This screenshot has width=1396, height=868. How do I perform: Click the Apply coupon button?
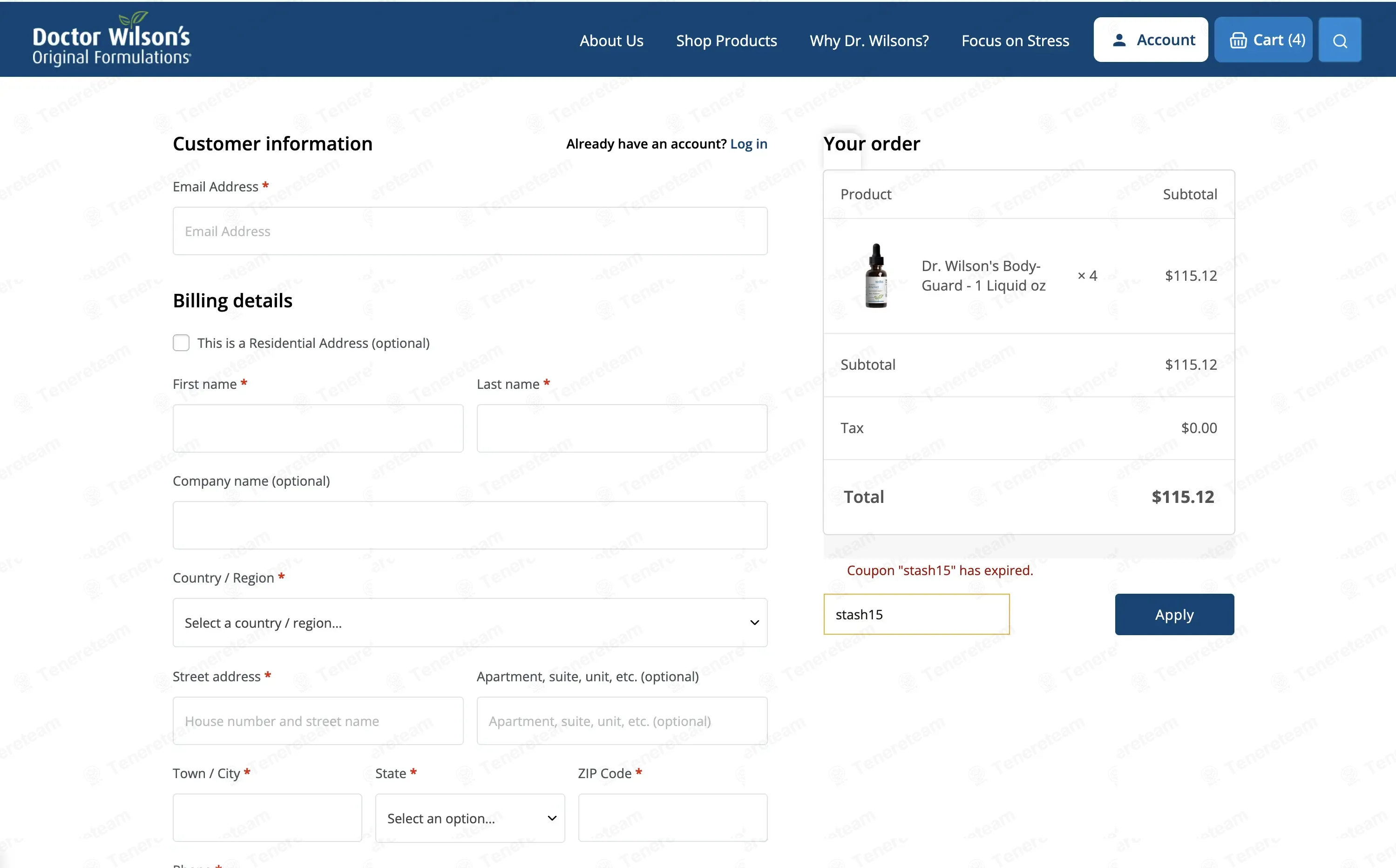tap(1174, 614)
